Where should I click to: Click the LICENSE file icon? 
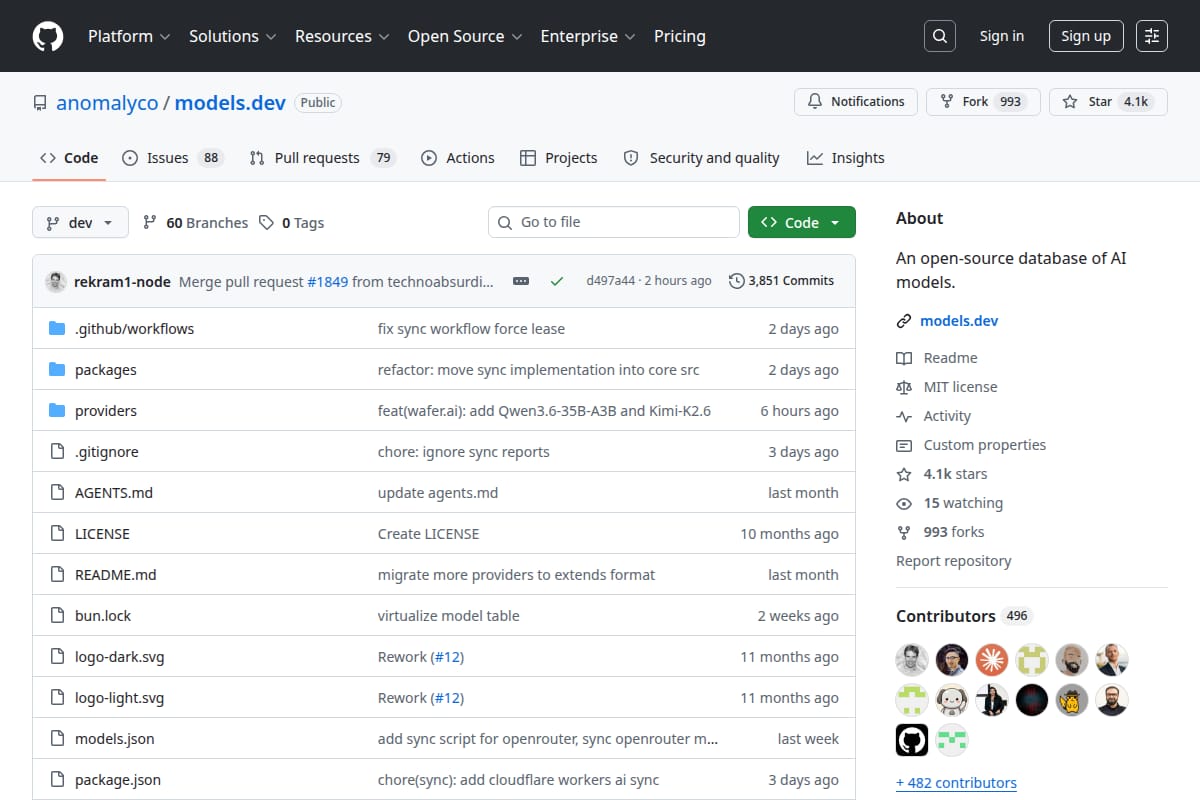tap(57, 534)
